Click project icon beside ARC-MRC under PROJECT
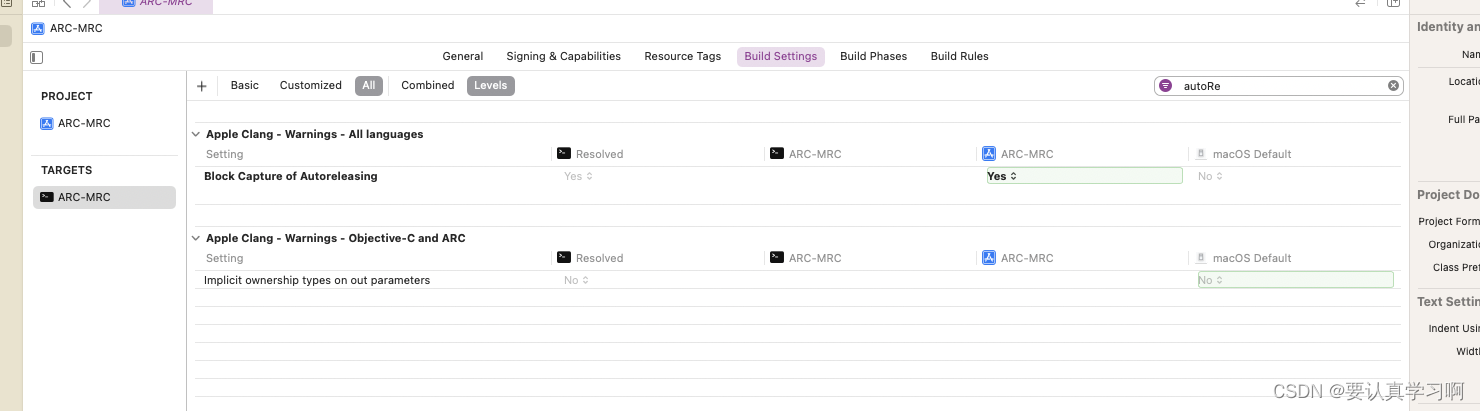 pos(47,123)
